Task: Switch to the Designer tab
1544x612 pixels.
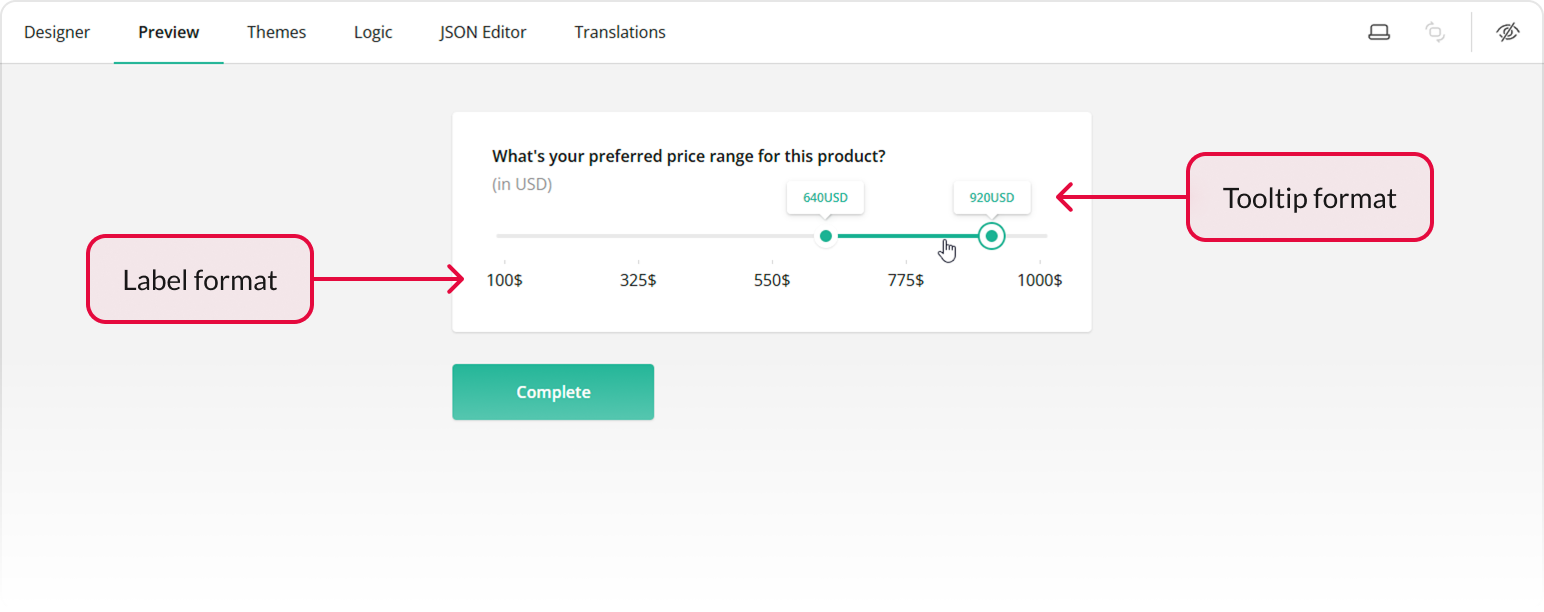Action: click(x=57, y=31)
